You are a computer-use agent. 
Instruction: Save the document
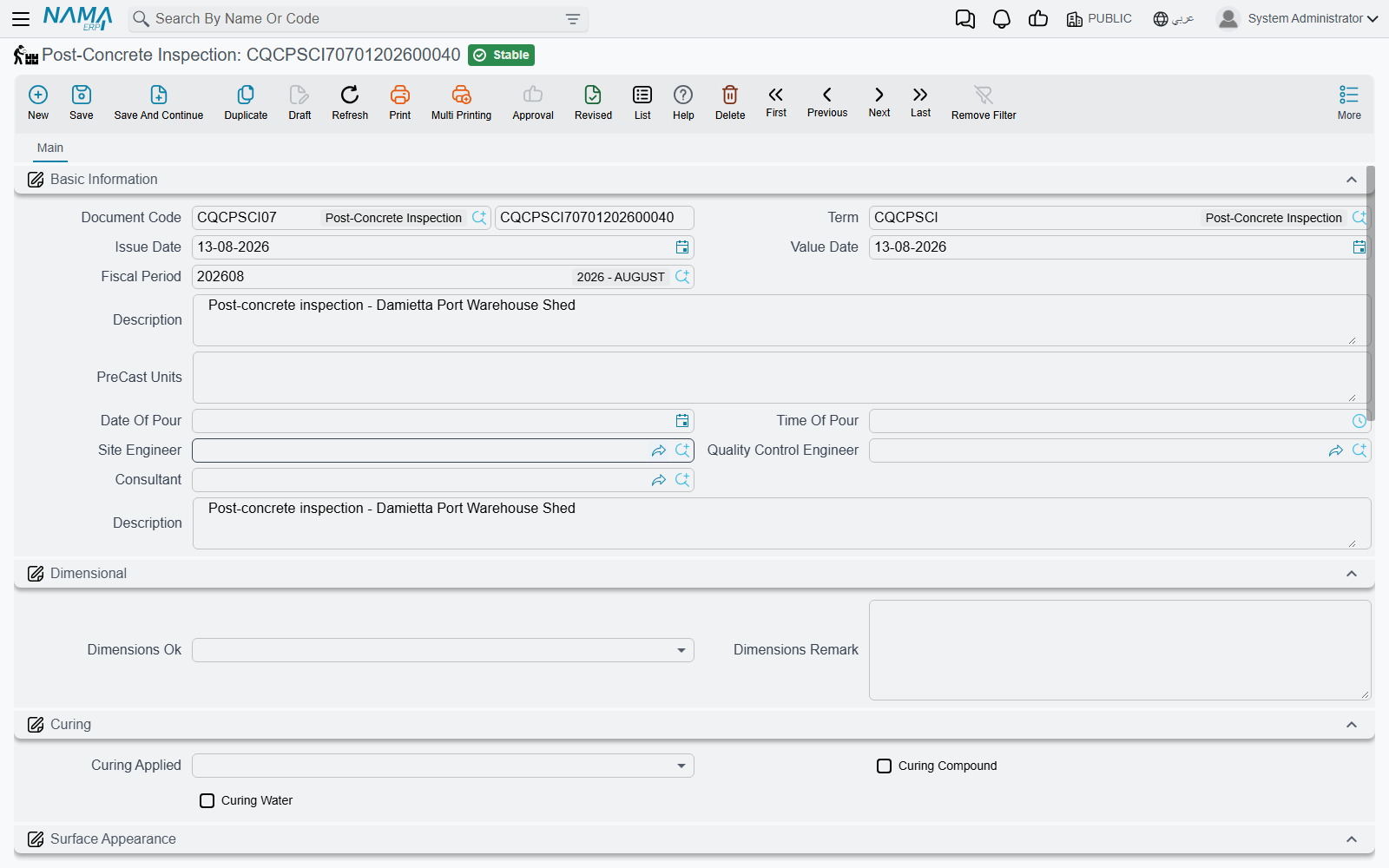[82, 102]
